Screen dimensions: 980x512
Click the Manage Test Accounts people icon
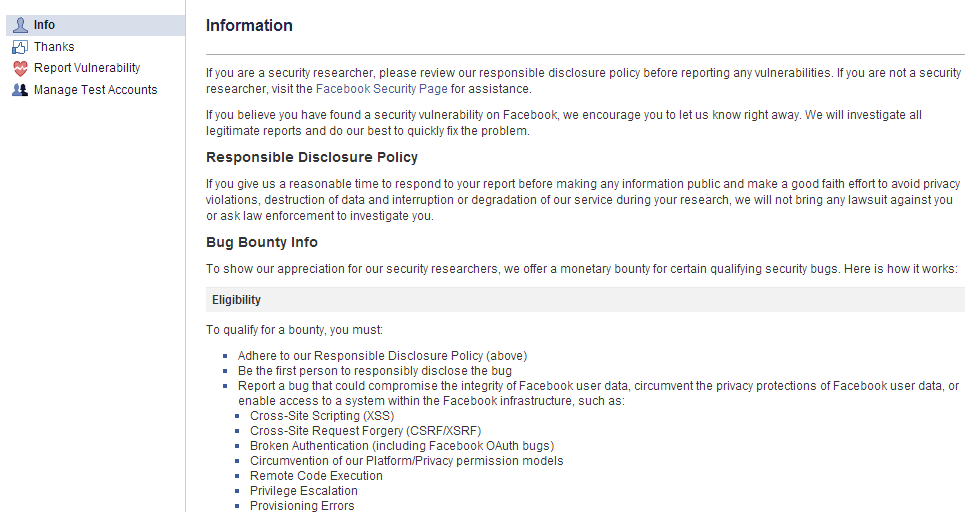tap(20, 90)
